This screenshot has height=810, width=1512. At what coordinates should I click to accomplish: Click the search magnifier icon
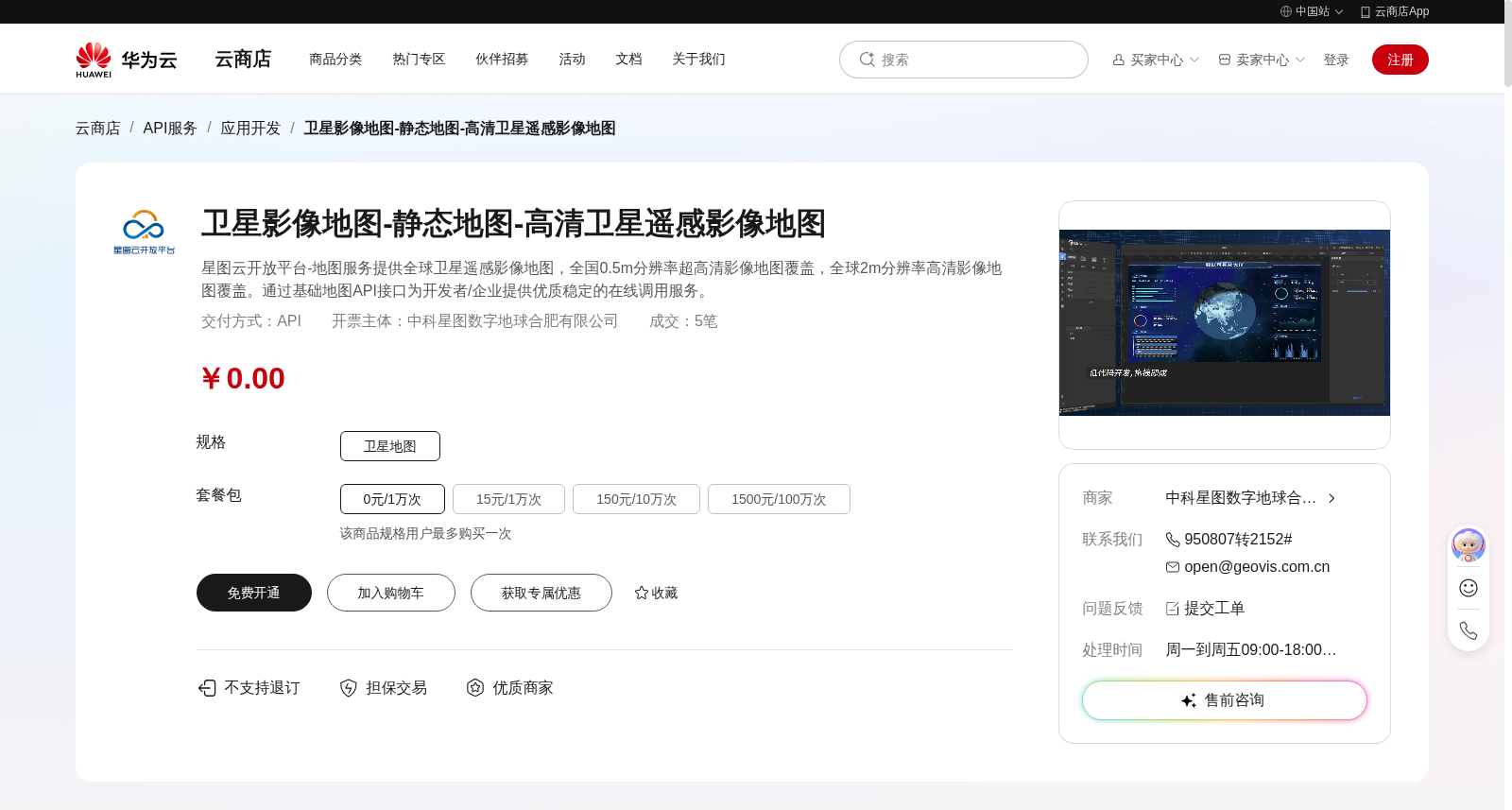867,60
